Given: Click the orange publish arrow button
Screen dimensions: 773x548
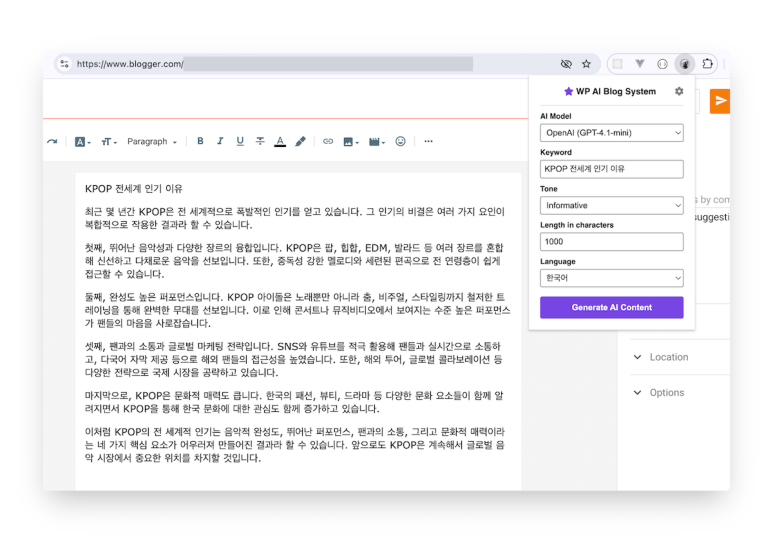Looking at the screenshot, I should tap(720, 101).
